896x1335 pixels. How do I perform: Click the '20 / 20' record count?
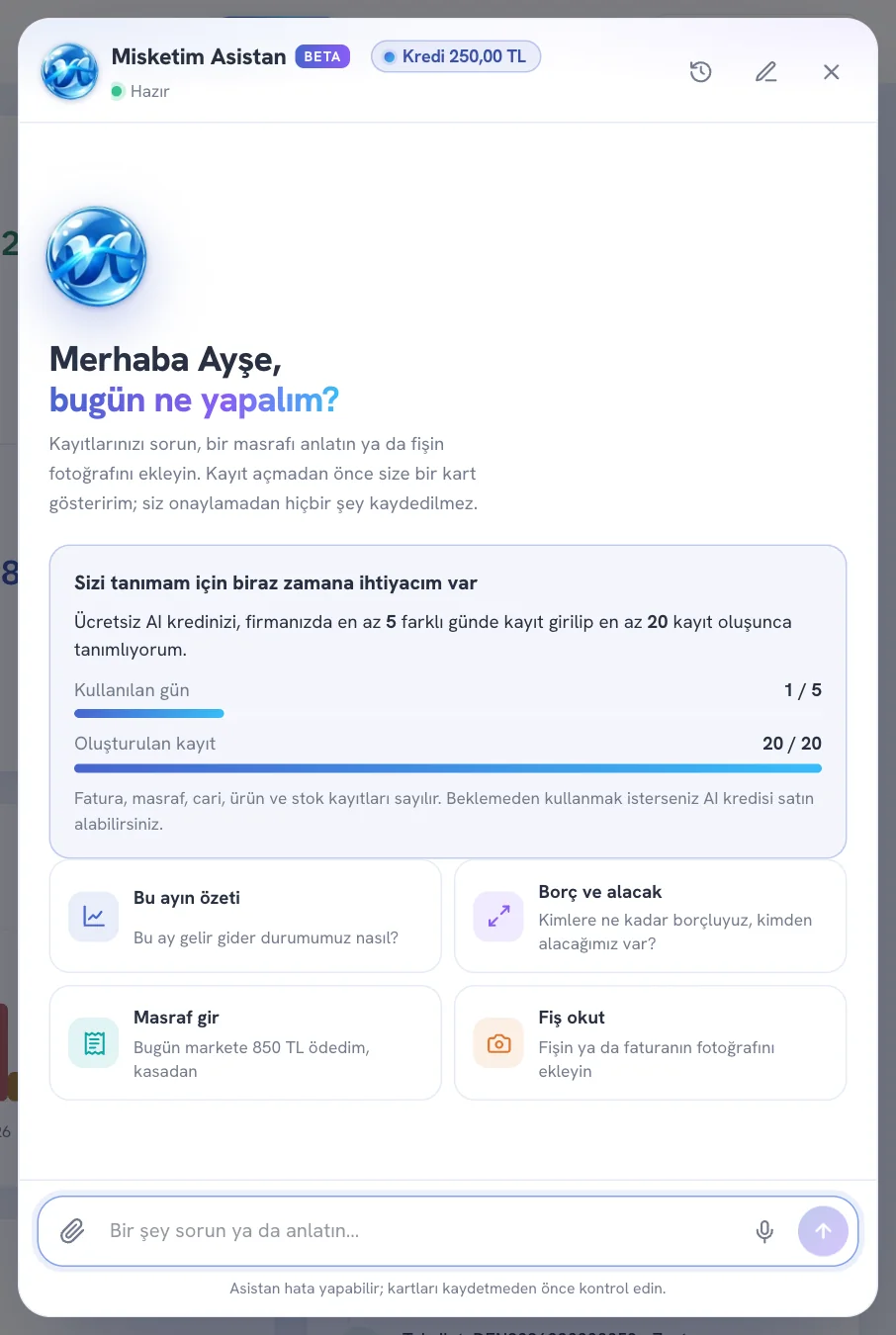(x=792, y=744)
